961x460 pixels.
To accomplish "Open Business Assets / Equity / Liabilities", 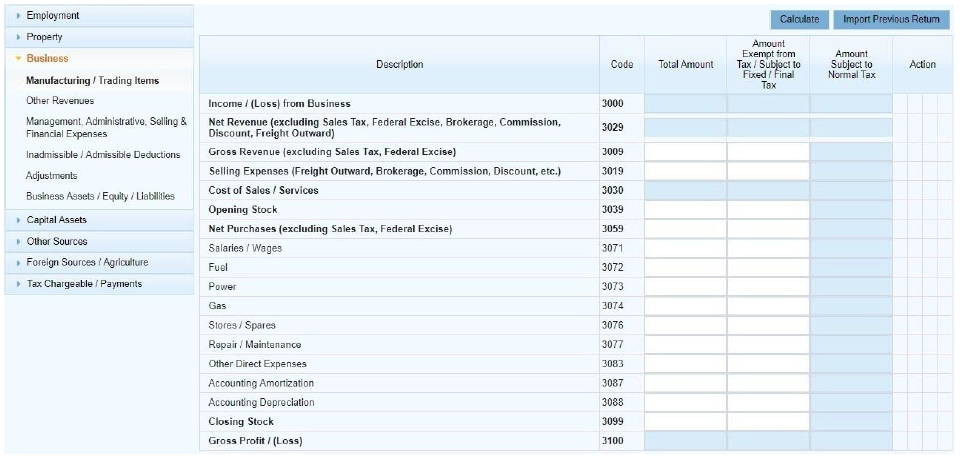I will pyautogui.click(x=101, y=197).
